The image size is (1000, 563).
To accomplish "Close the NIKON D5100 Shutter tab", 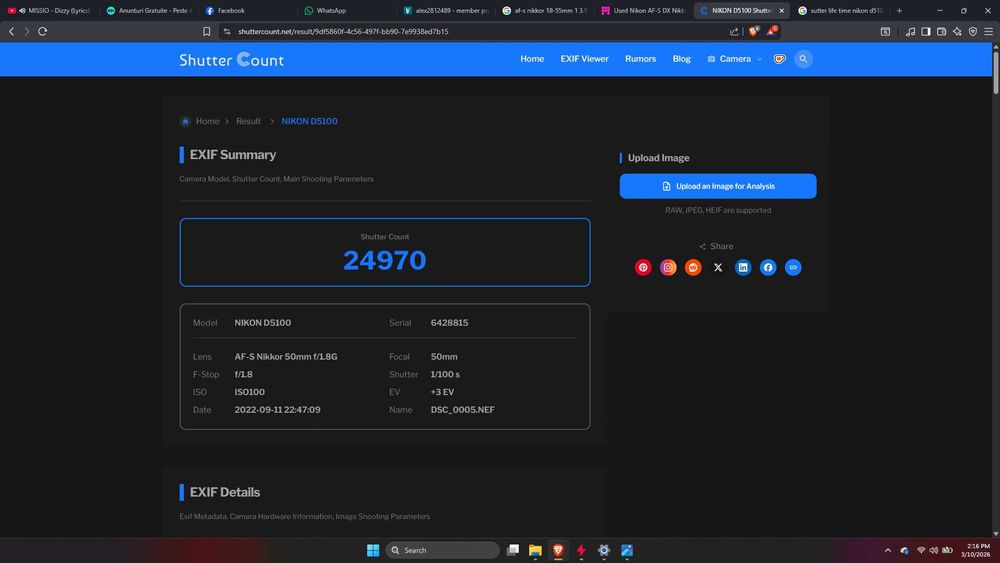I will (x=781, y=11).
